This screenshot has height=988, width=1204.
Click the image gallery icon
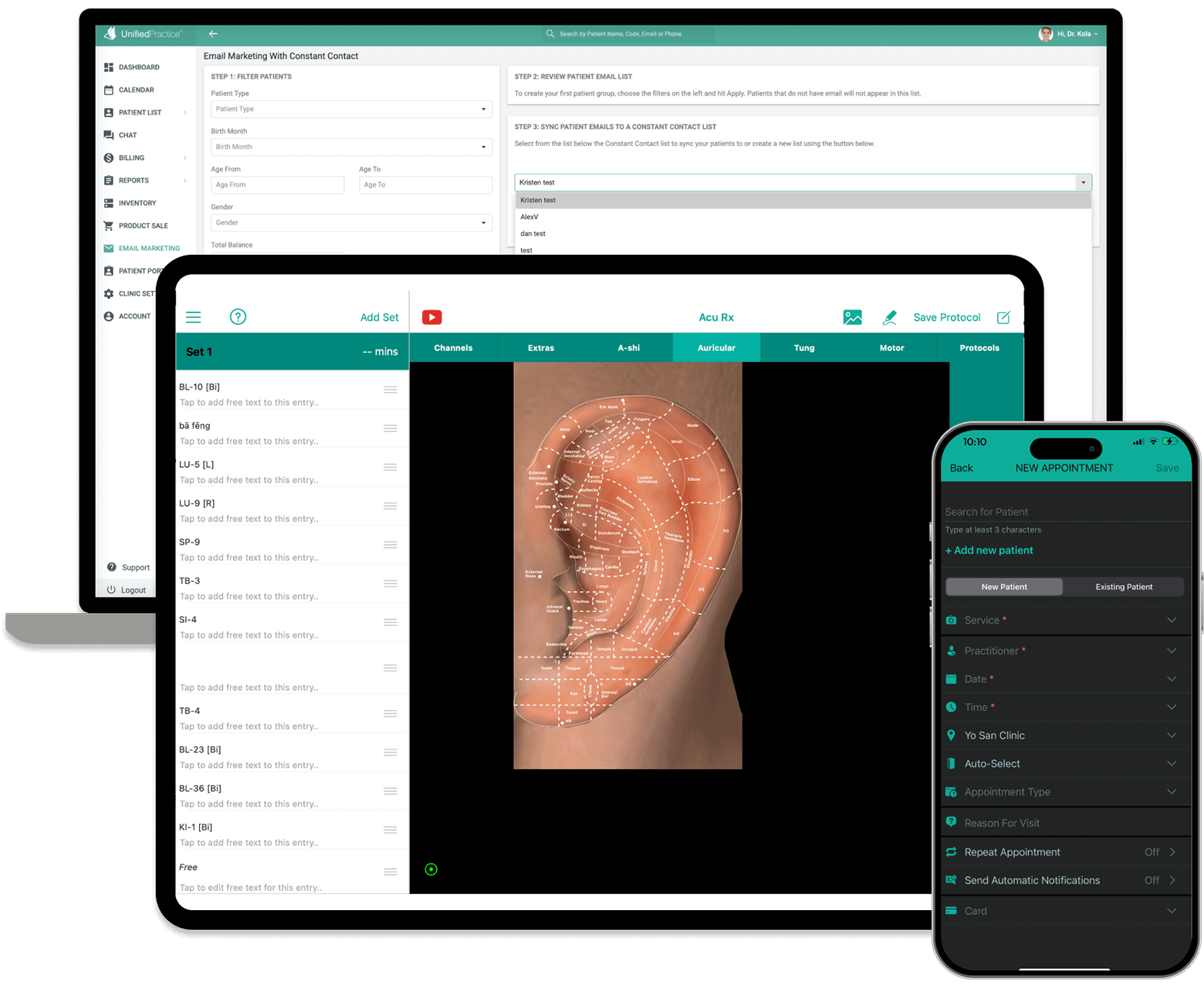[852, 317]
